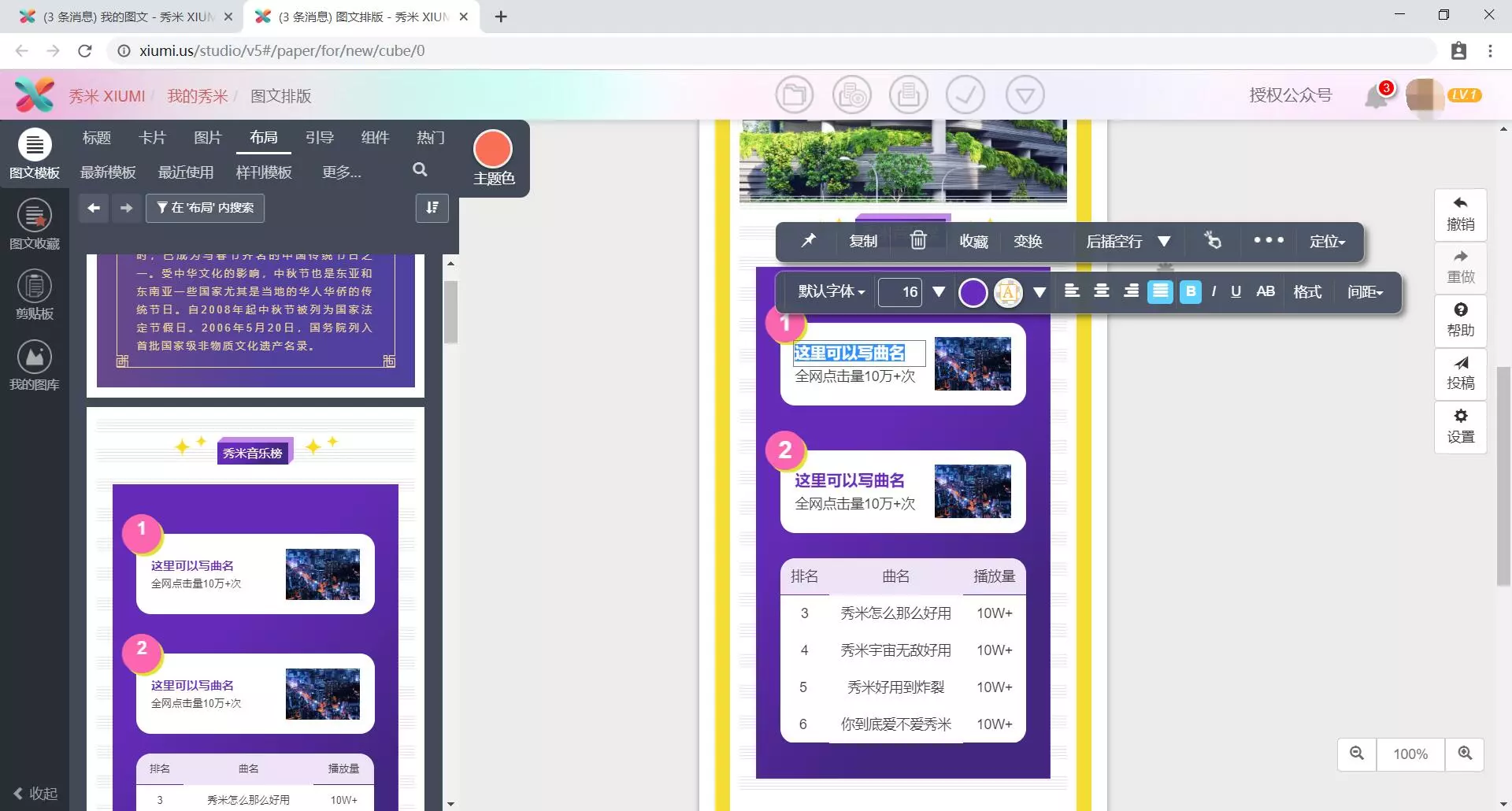Open the 定位 dropdown

pos(1327,241)
